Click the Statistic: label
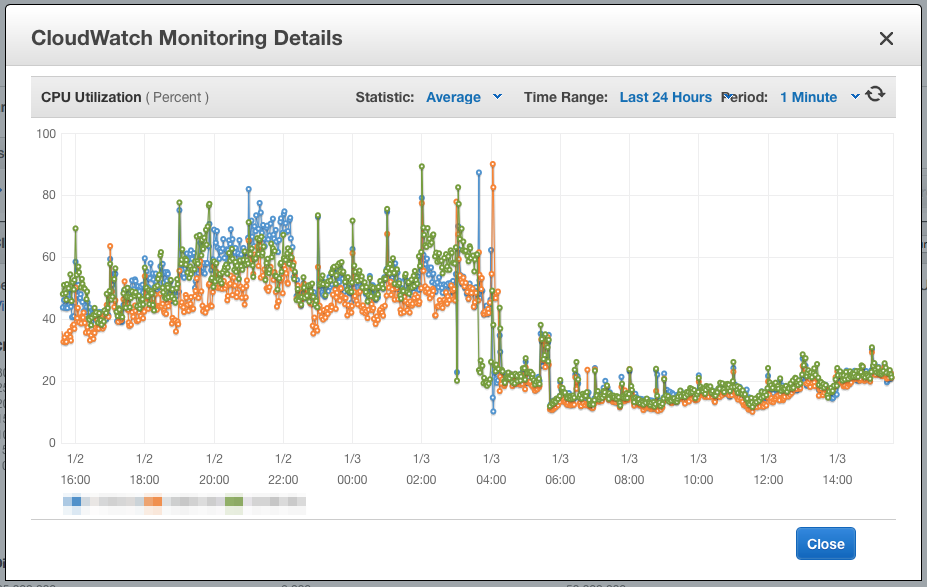This screenshot has height=587, width=927. coord(384,97)
